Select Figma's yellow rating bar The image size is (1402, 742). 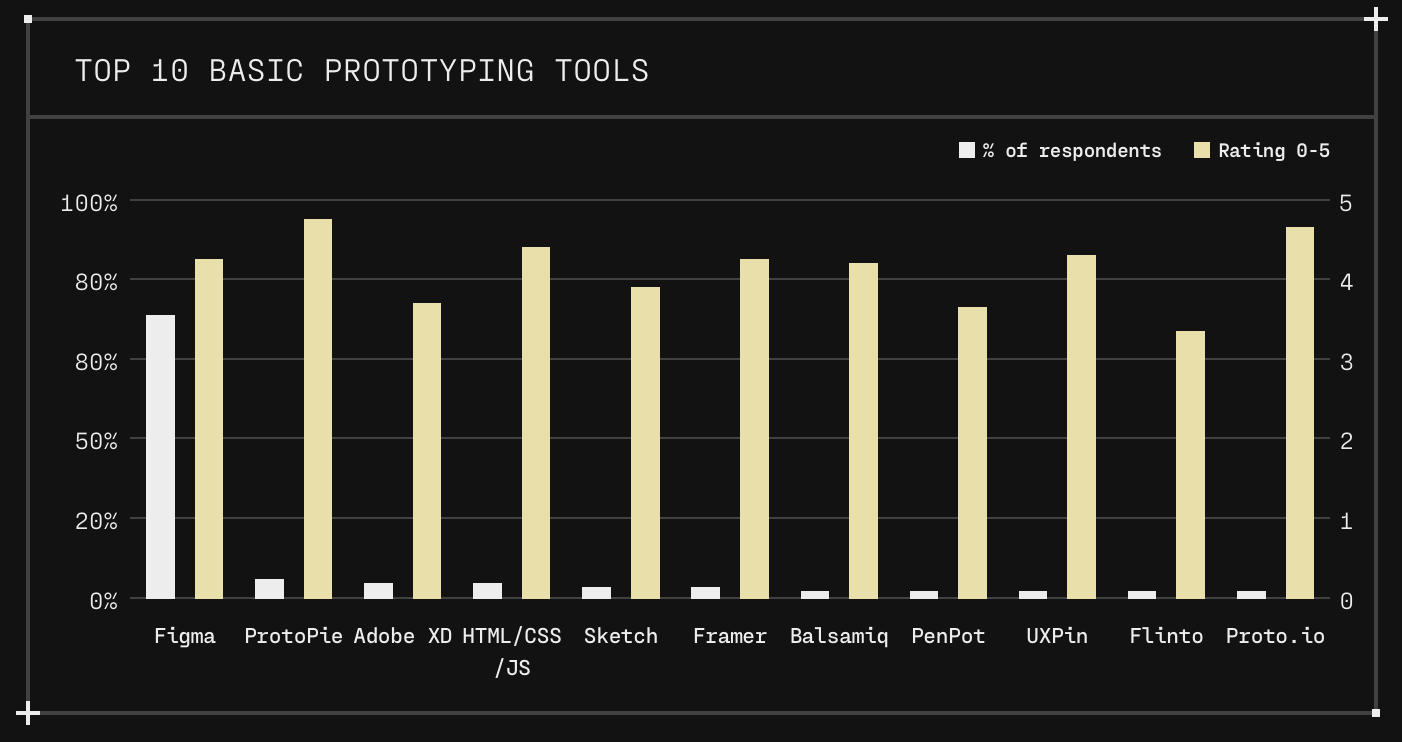pos(209,429)
